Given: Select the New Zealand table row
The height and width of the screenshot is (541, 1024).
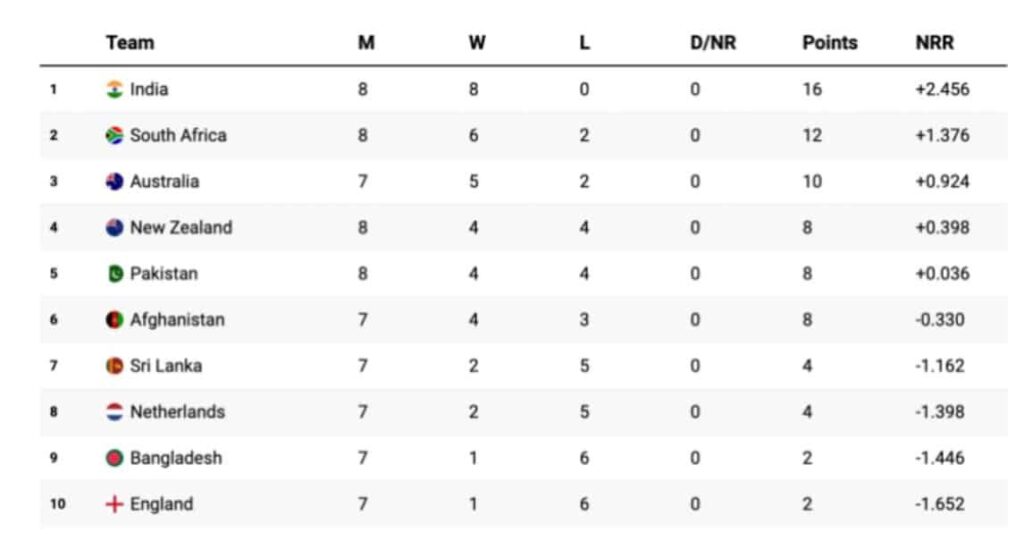Looking at the screenshot, I should [523, 227].
